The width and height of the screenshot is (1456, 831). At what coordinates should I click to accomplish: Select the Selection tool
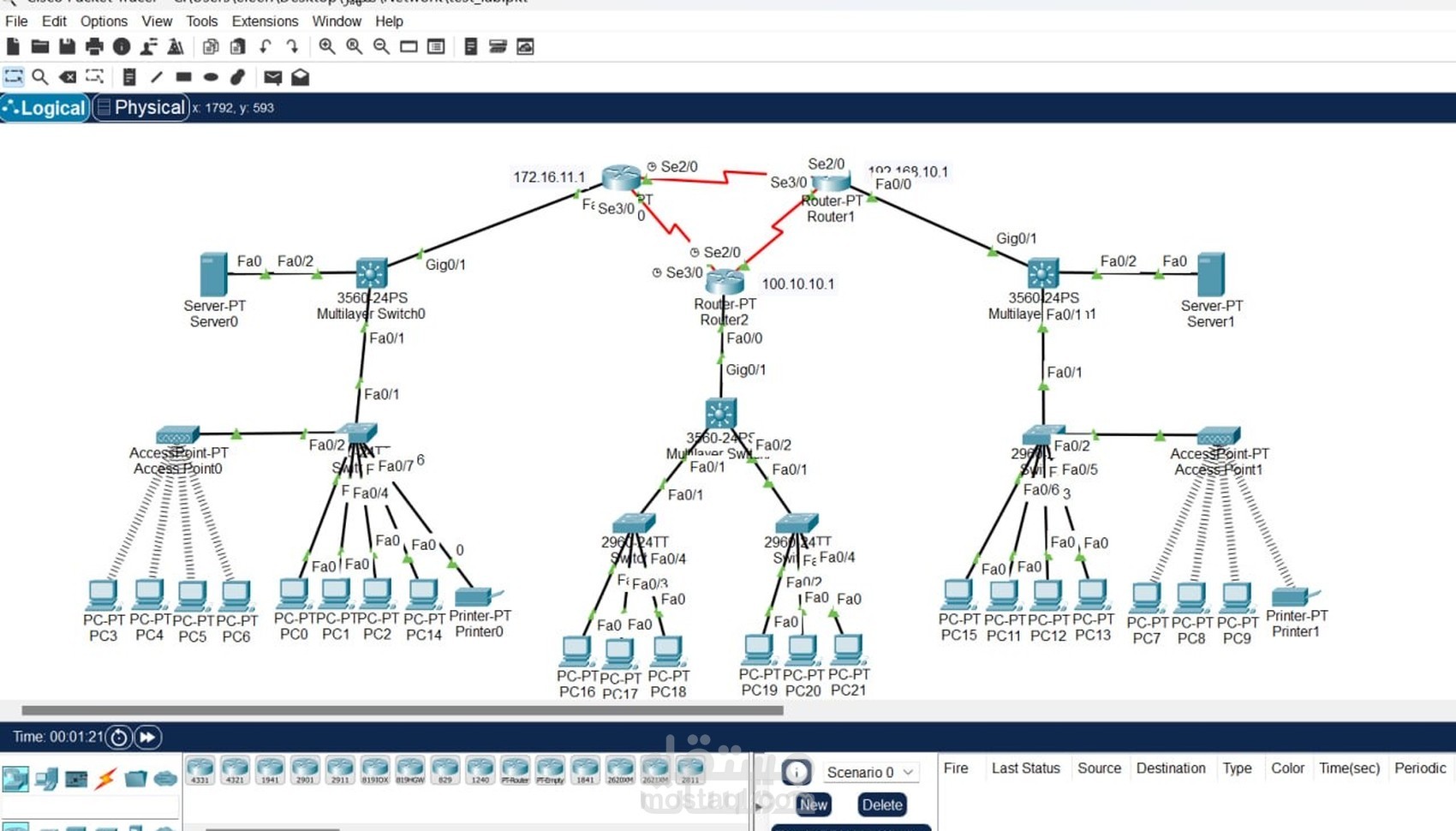click(12, 76)
